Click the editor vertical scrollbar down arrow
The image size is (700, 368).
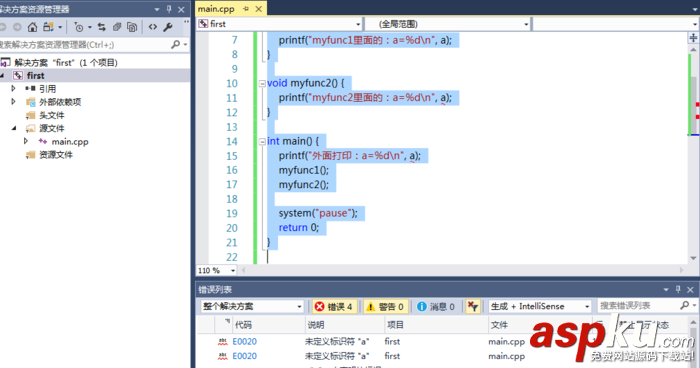pyautogui.click(x=693, y=258)
